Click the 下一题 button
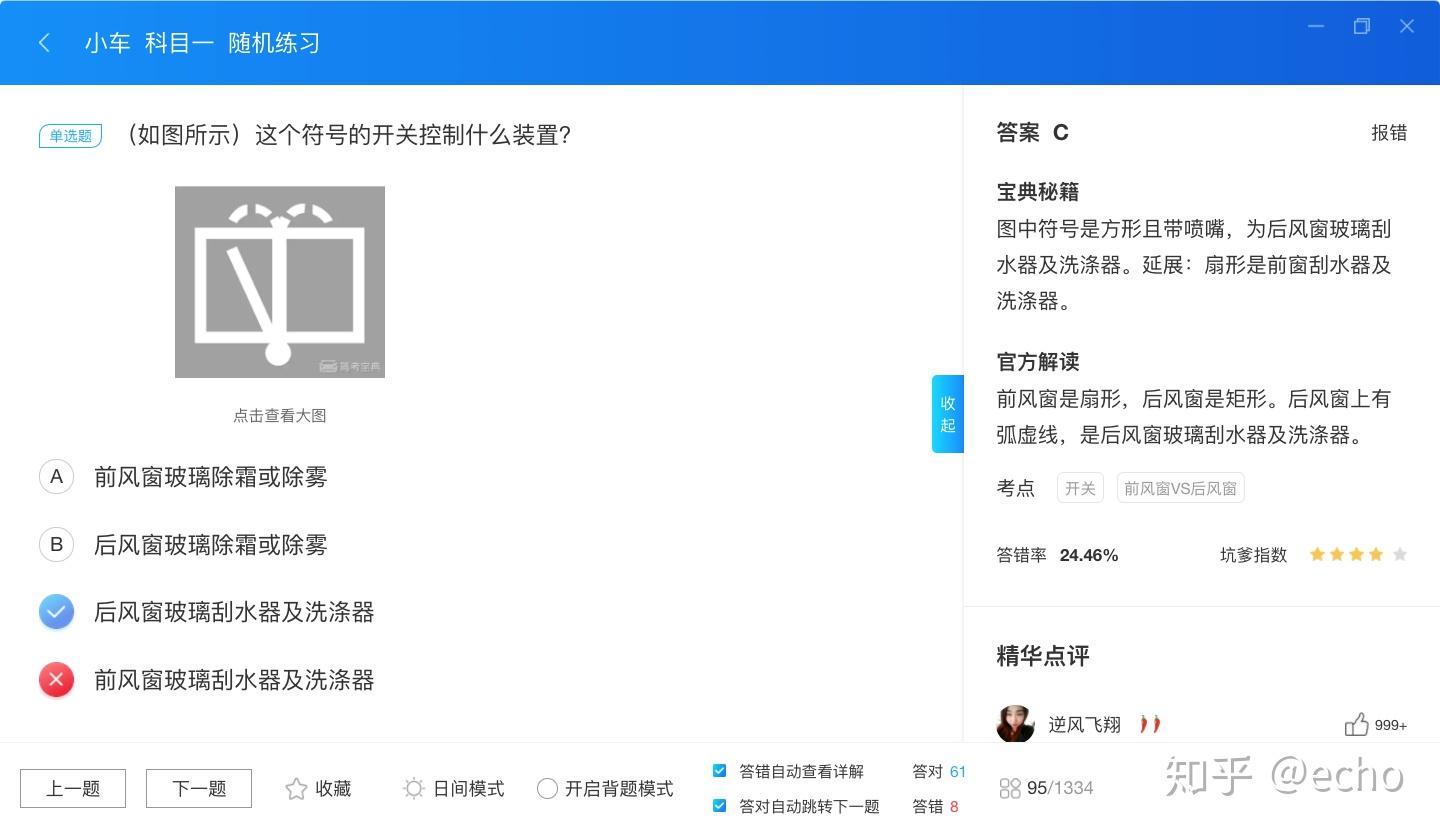Screen dimensions: 1440x834 click(x=198, y=789)
